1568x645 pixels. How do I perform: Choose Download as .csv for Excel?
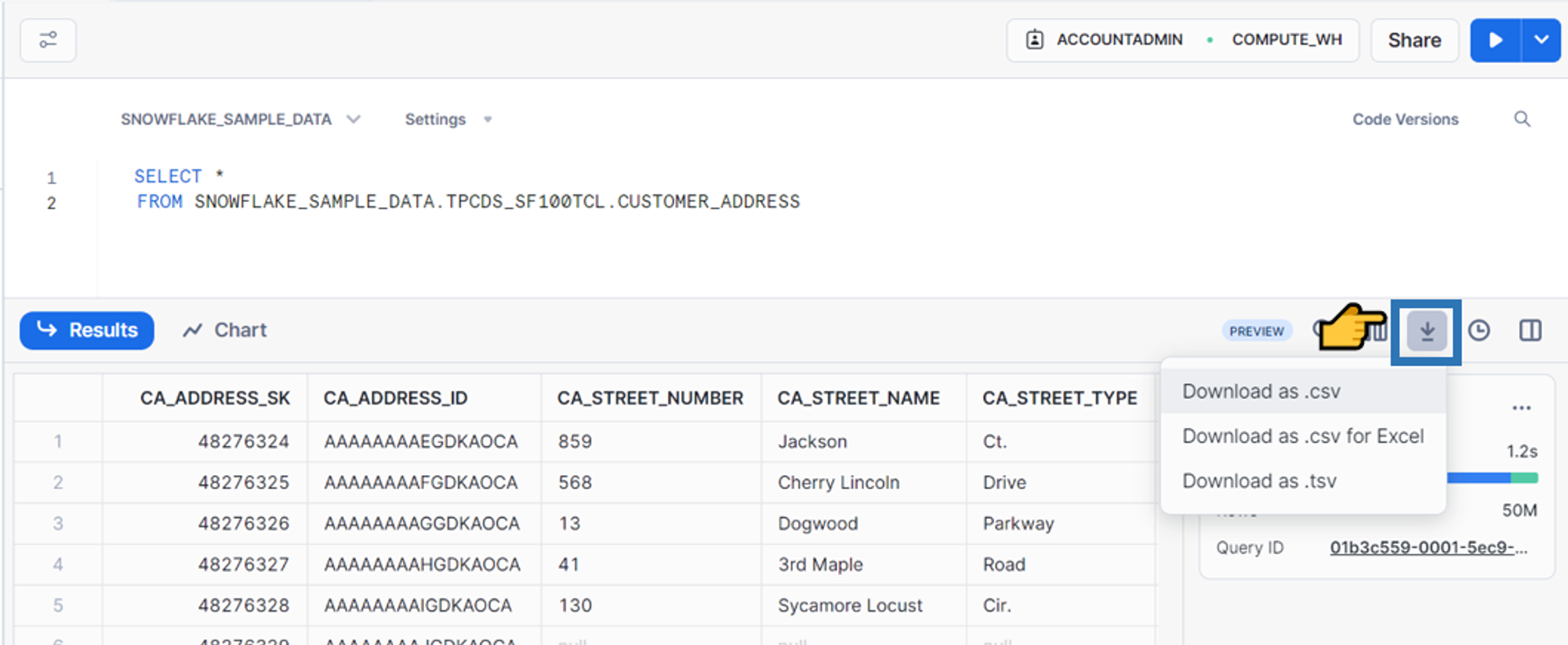(x=1302, y=436)
